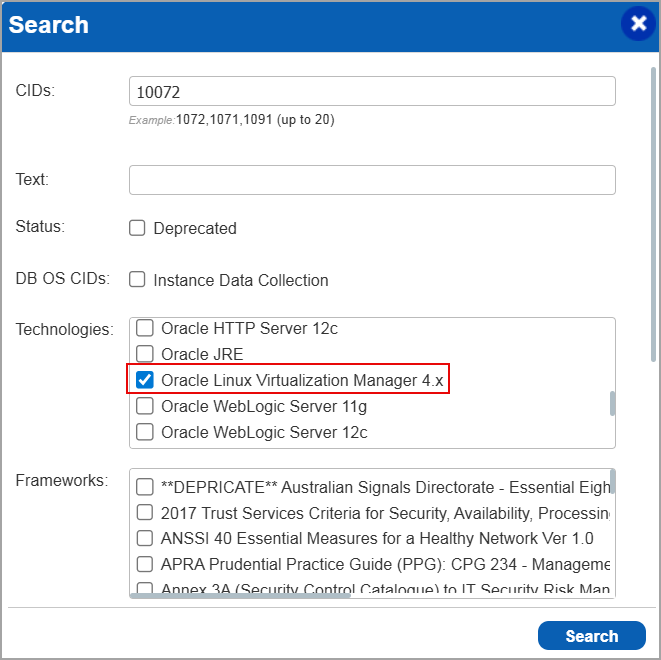Tick the Oracle JRE checkbox
Screen dimensions: 661x660
coord(145,354)
